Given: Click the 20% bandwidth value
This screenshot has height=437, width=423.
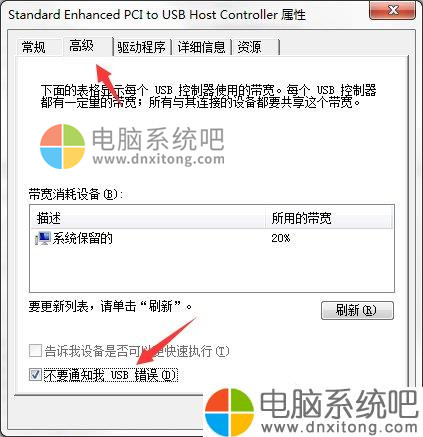Looking at the screenshot, I should coord(281,238).
